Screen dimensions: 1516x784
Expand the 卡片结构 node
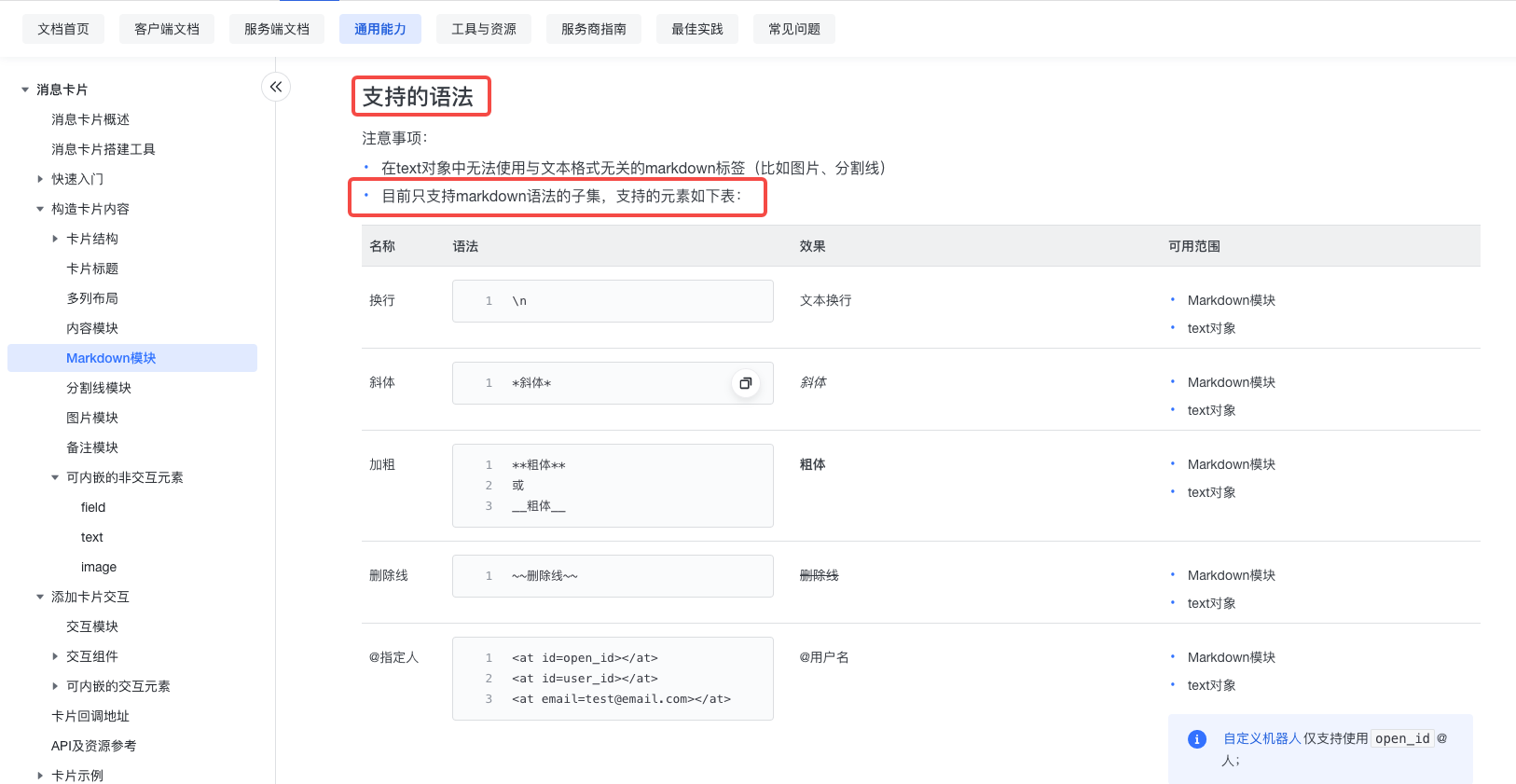pyautogui.click(x=55, y=239)
